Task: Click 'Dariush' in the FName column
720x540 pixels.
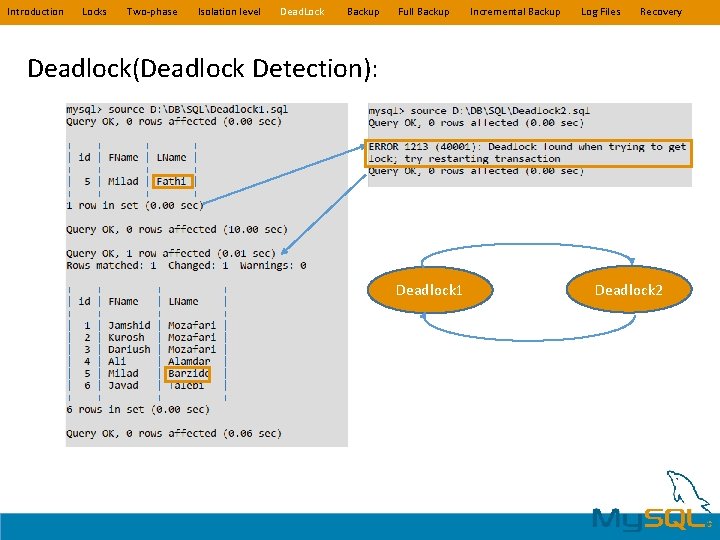Action: click(x=129, y=349)
